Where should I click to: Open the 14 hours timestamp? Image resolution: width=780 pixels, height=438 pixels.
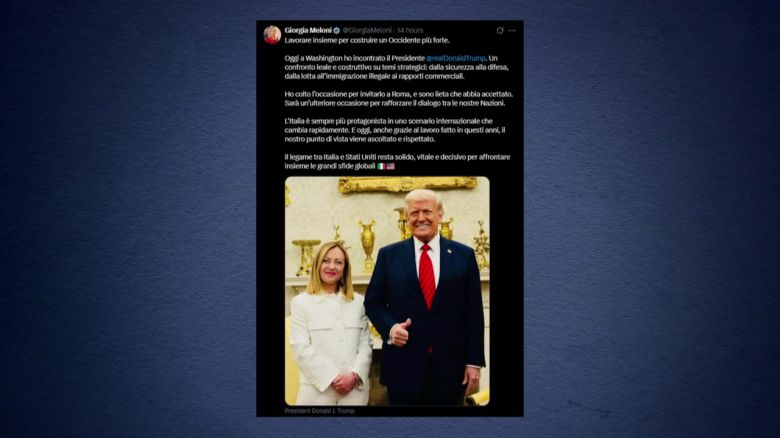[x=410, y=30]
